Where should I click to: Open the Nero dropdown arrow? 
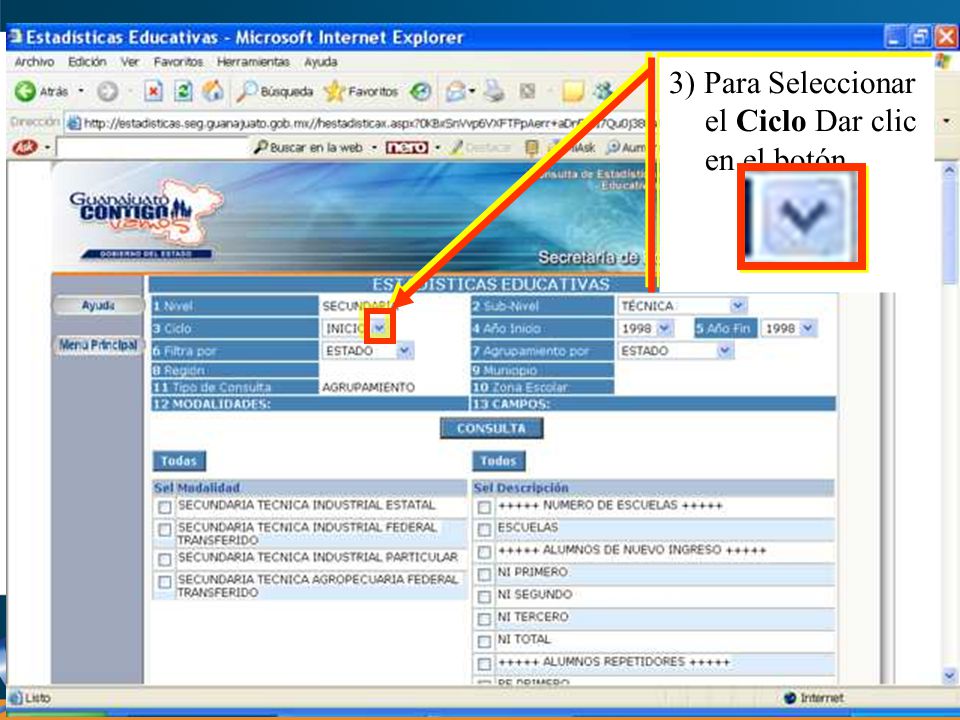pyautogui.click(x=437, y=148)
